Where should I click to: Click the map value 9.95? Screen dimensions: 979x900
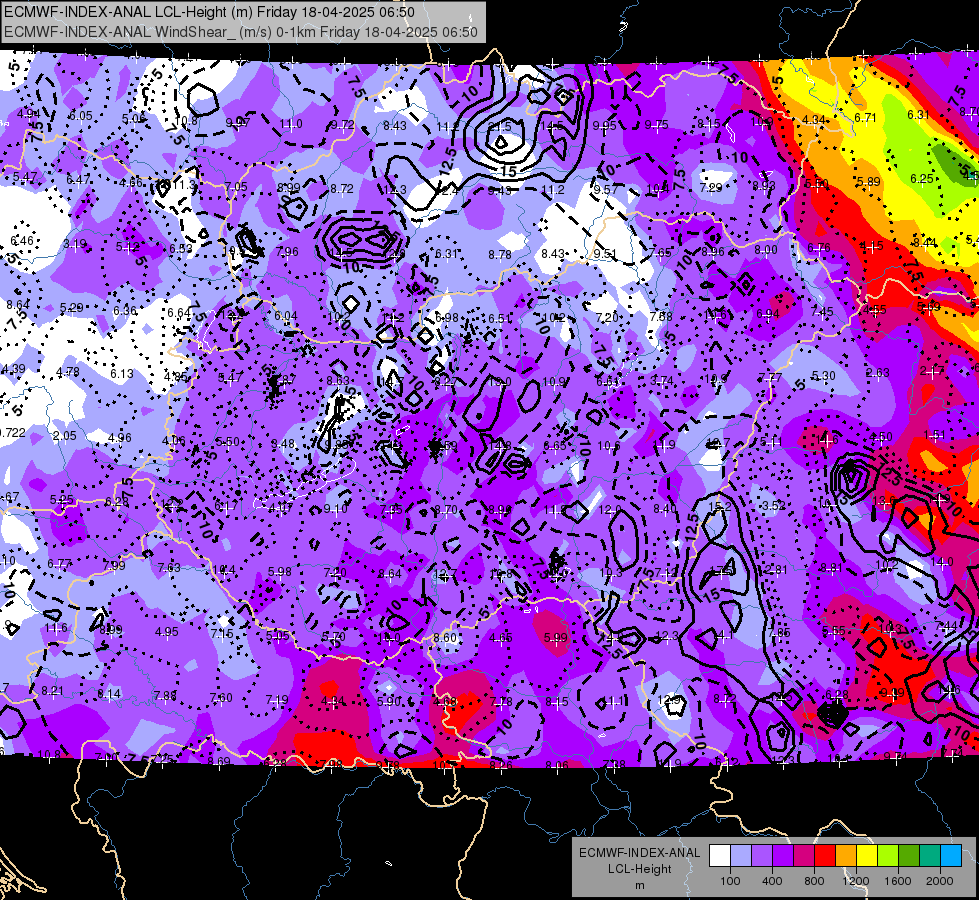click(x=604, y=126)
